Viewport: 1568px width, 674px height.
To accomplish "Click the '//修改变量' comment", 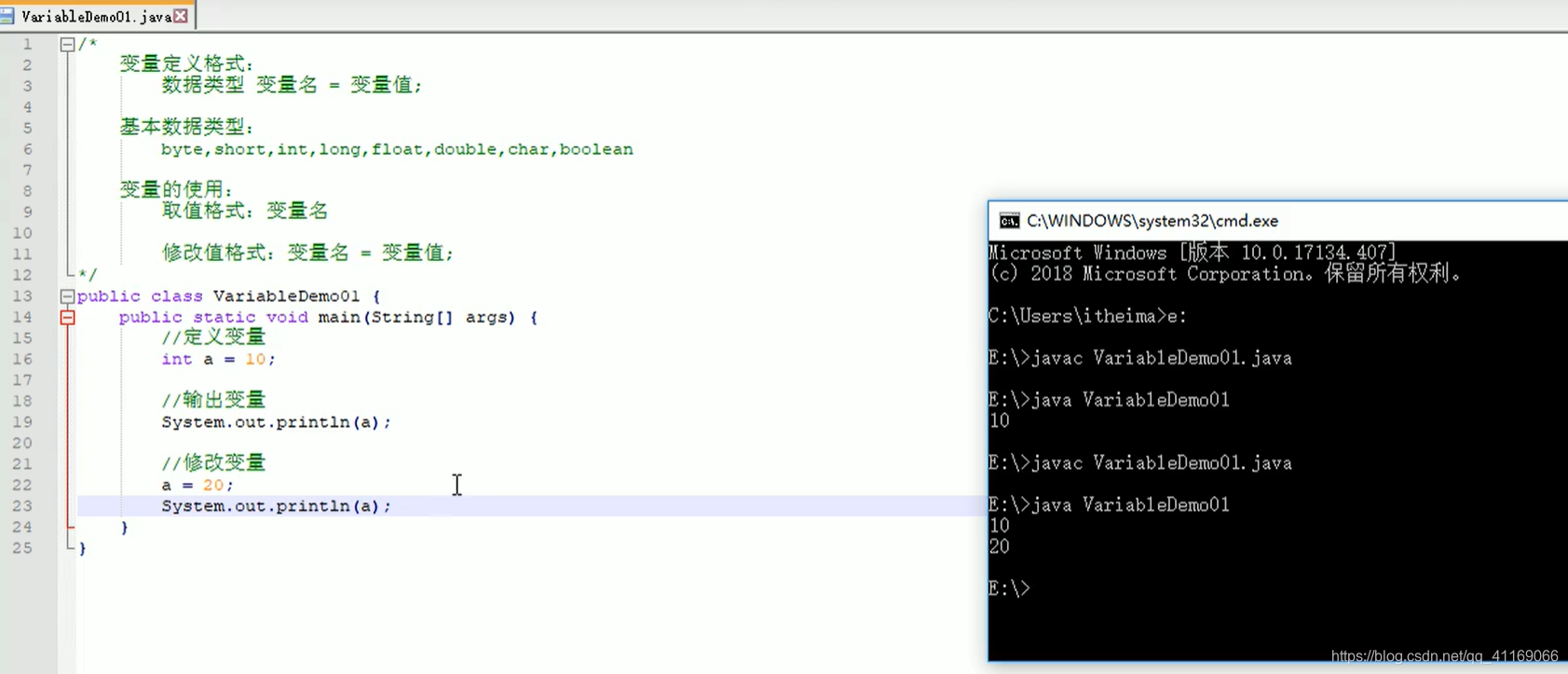I will pyautogui.click(x=213, y=463).
